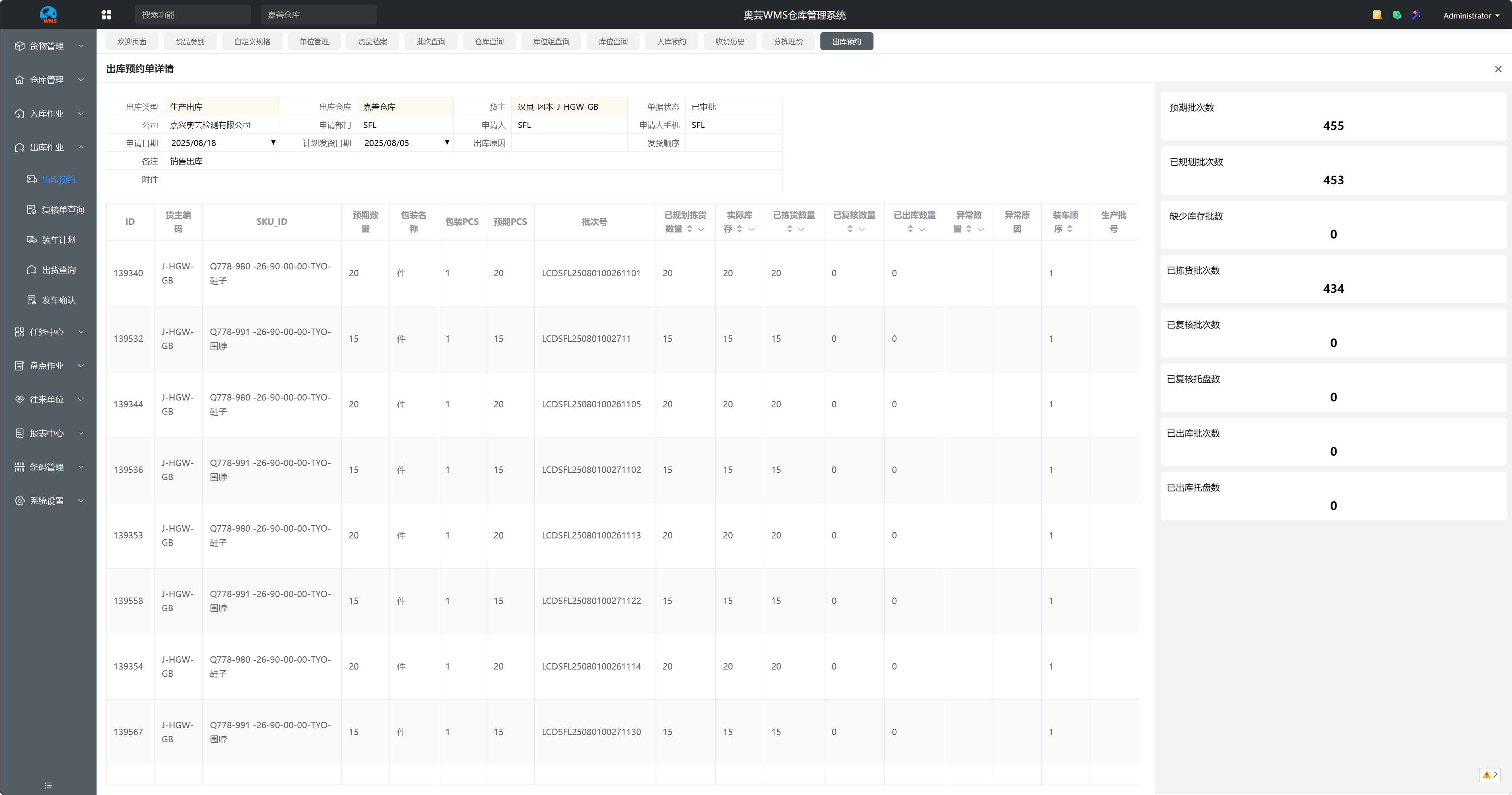Sort by 已拣货数量 column arrows
This screenshot has width=1512, height=795.
pyautogui.click(x=789, y=229)
